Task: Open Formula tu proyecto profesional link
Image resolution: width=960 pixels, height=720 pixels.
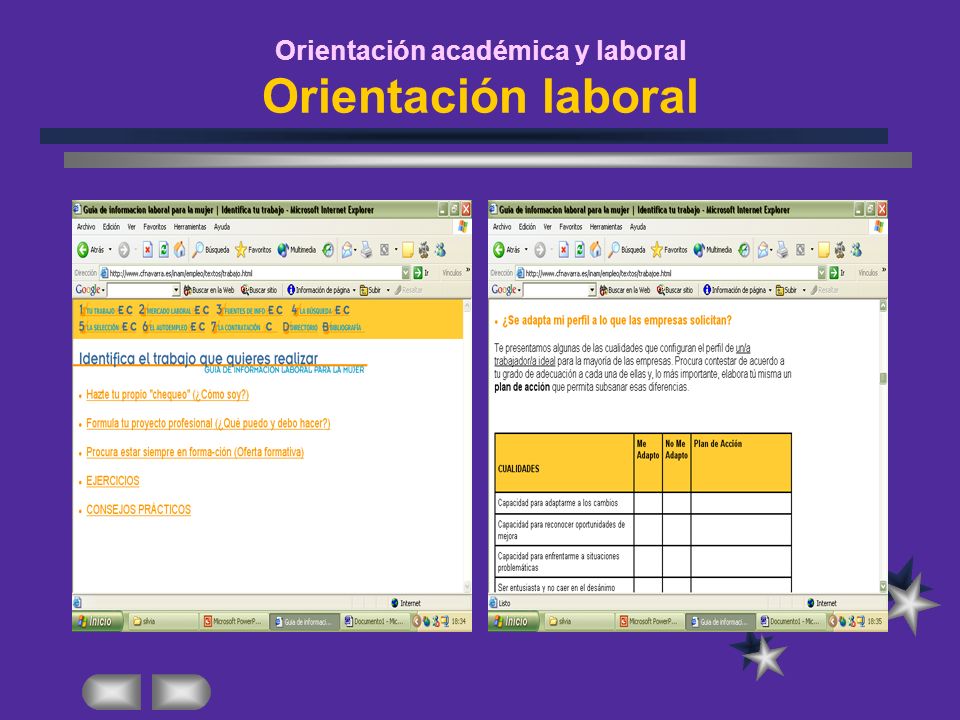Action: click(208, 424)
